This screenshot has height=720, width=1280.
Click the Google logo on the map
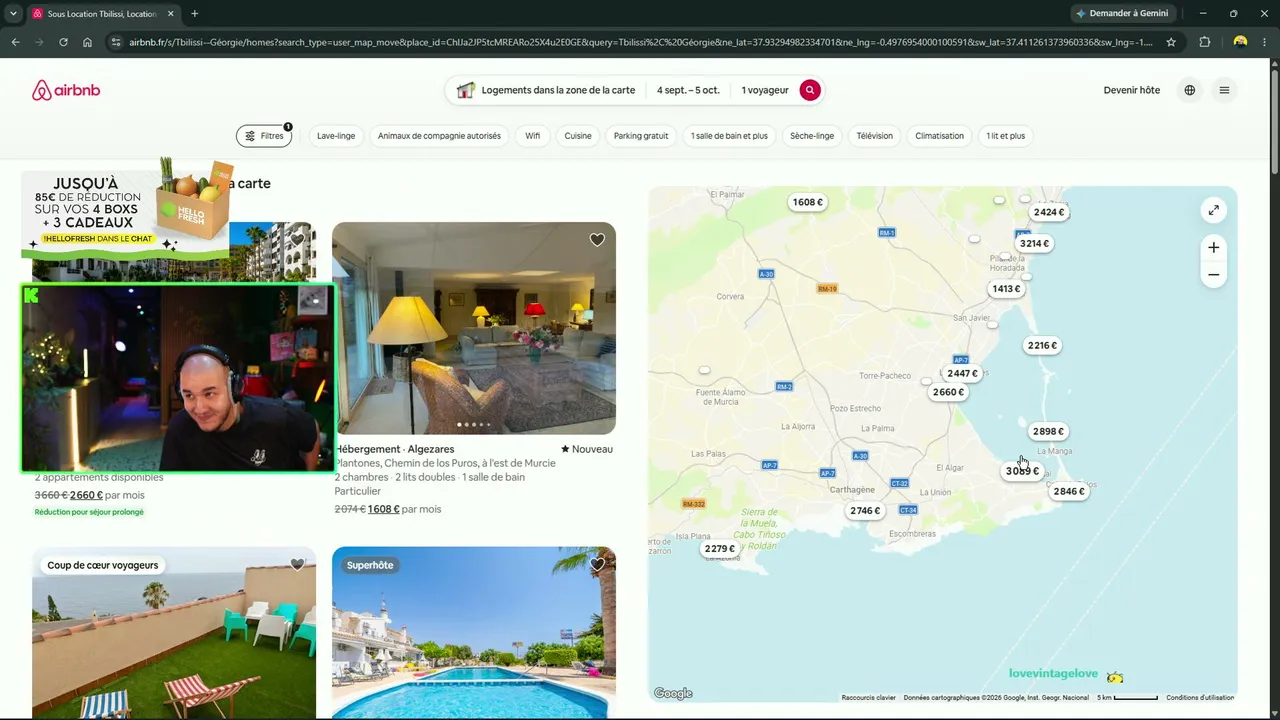point(673,694)
